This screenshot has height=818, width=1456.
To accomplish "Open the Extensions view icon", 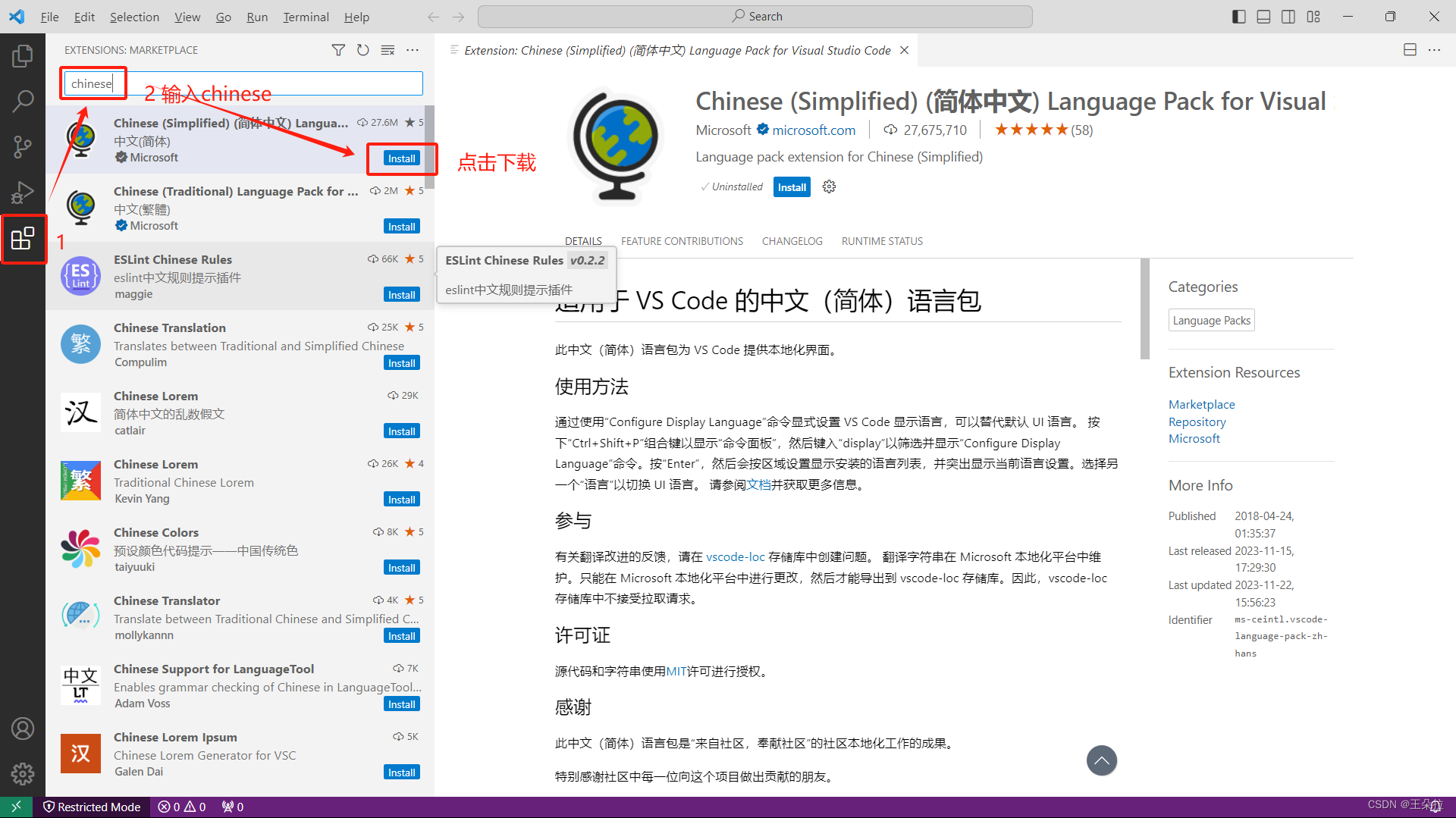I will pos(23,239).
